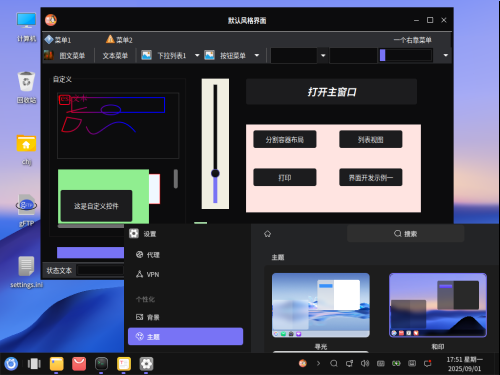Click the 按钮菜单 picture icon

click(x=209, y=55)
